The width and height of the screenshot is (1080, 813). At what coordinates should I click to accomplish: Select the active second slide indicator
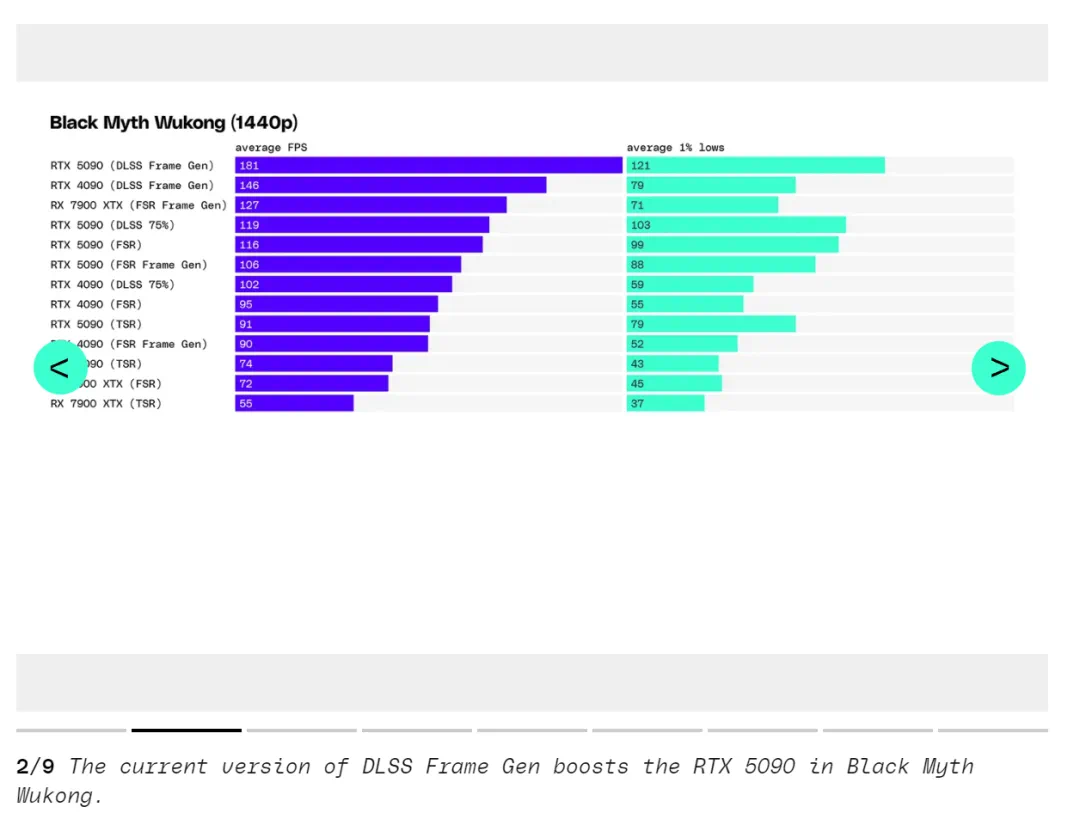click(186, 730)
